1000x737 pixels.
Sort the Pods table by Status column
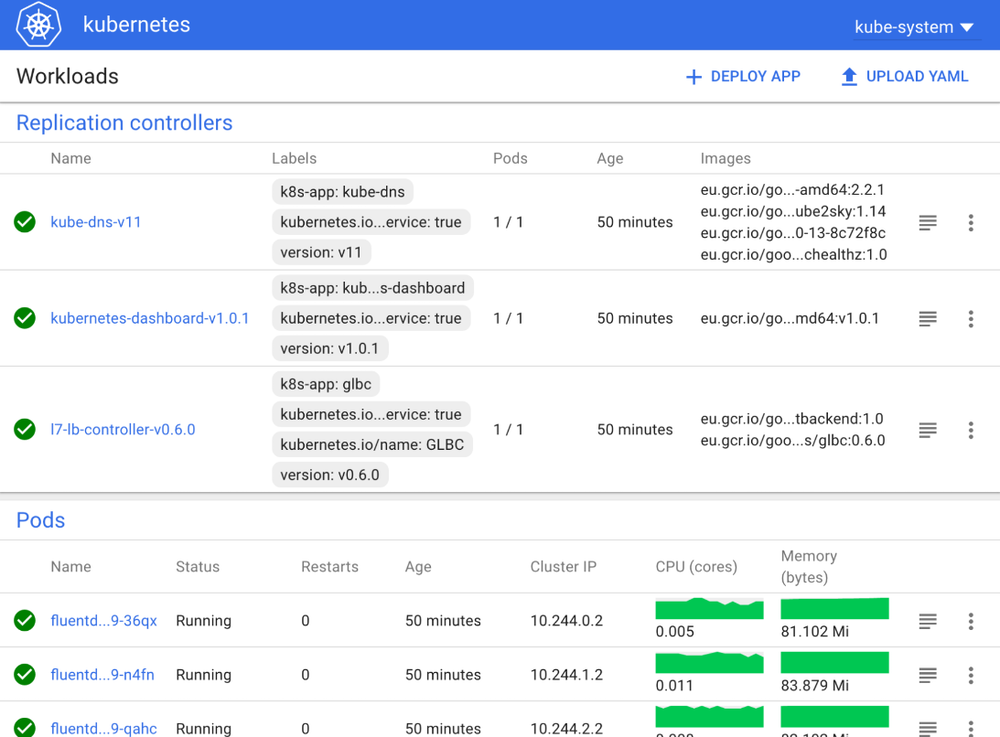pos(197,566)
